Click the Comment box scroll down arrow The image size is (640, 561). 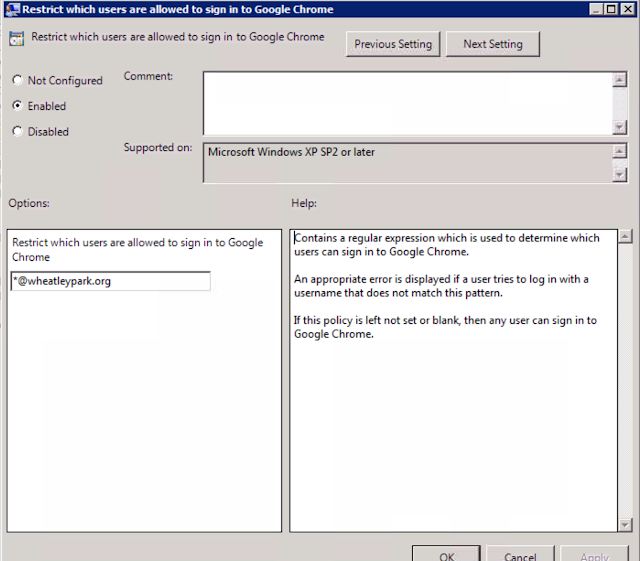click(x=620, y=127)
